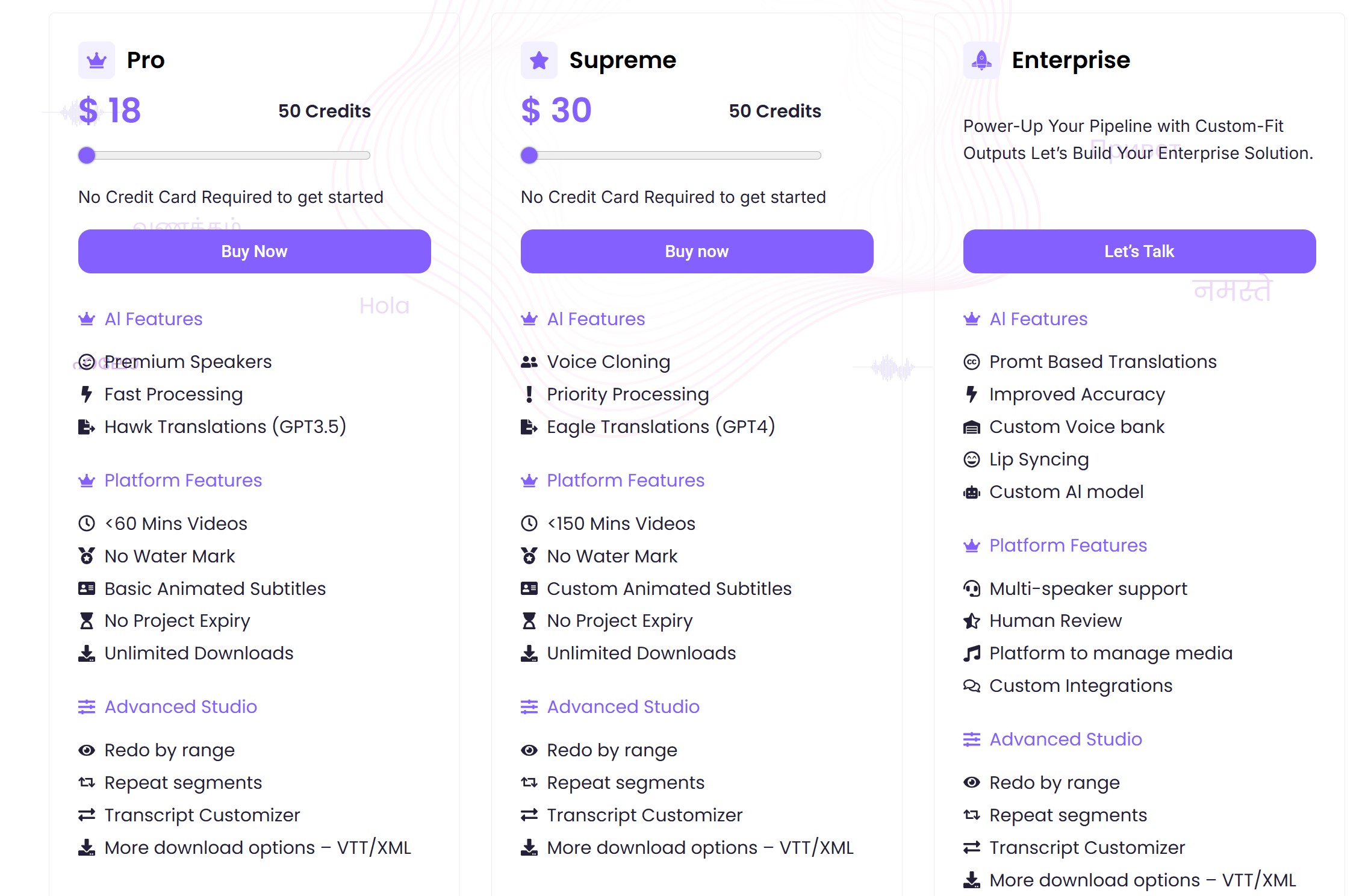1371x896 pixels.
Task: Select the Pro AI Features heading
Action: [154, 319]
